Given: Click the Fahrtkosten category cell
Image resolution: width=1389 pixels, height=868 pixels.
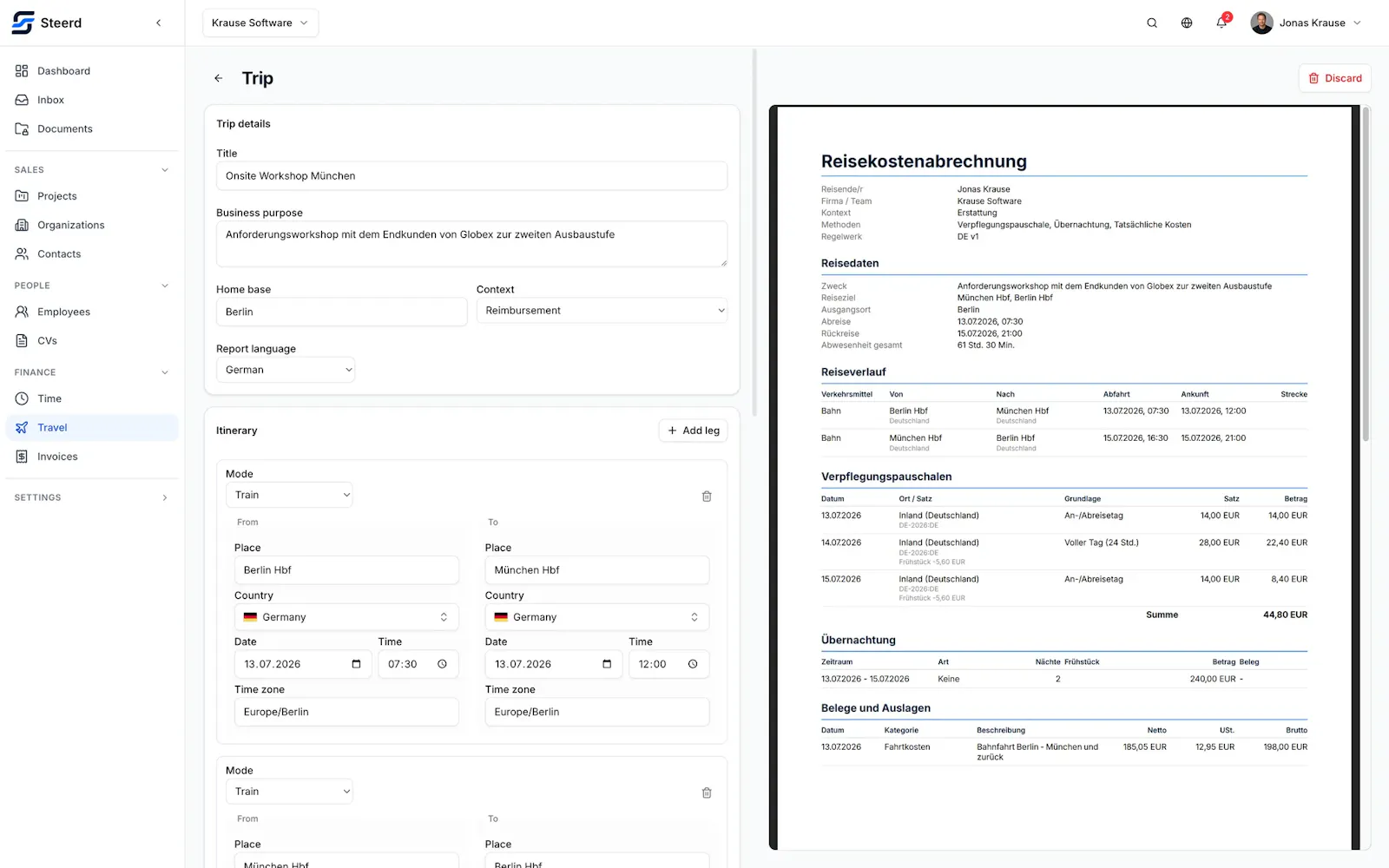Looking at the screenshot, I should (x=907, y=746).
